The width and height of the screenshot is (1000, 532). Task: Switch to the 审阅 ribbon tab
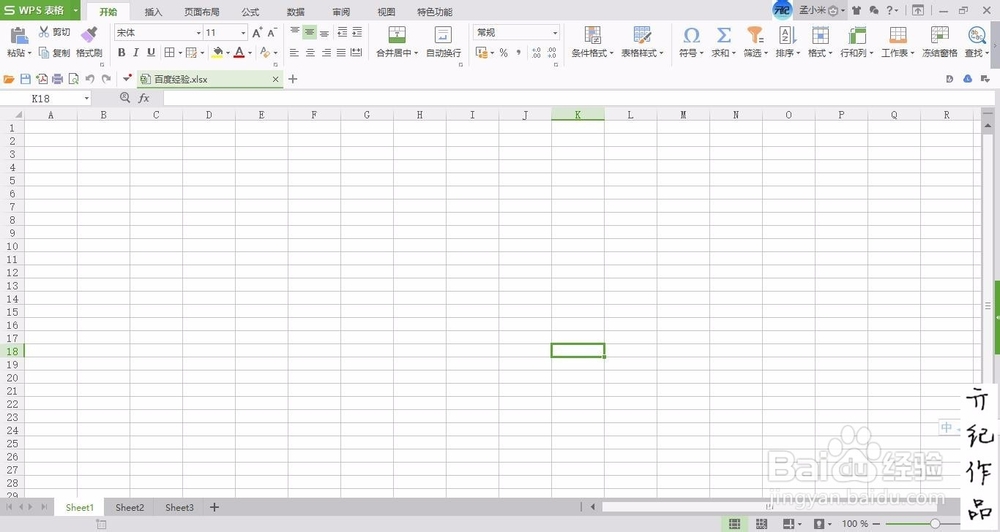tap(341, 11)
